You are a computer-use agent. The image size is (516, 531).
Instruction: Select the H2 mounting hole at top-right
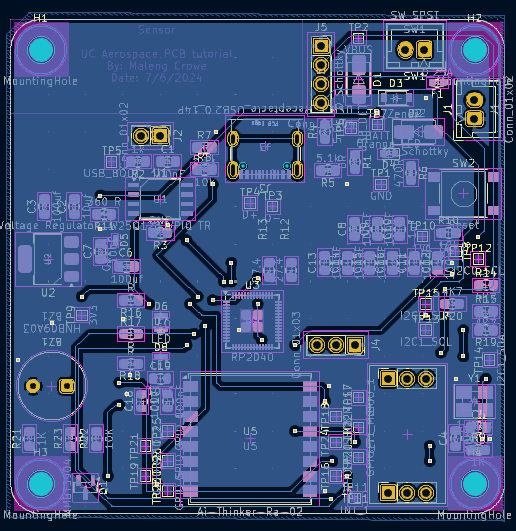click(x=475, y=50)
